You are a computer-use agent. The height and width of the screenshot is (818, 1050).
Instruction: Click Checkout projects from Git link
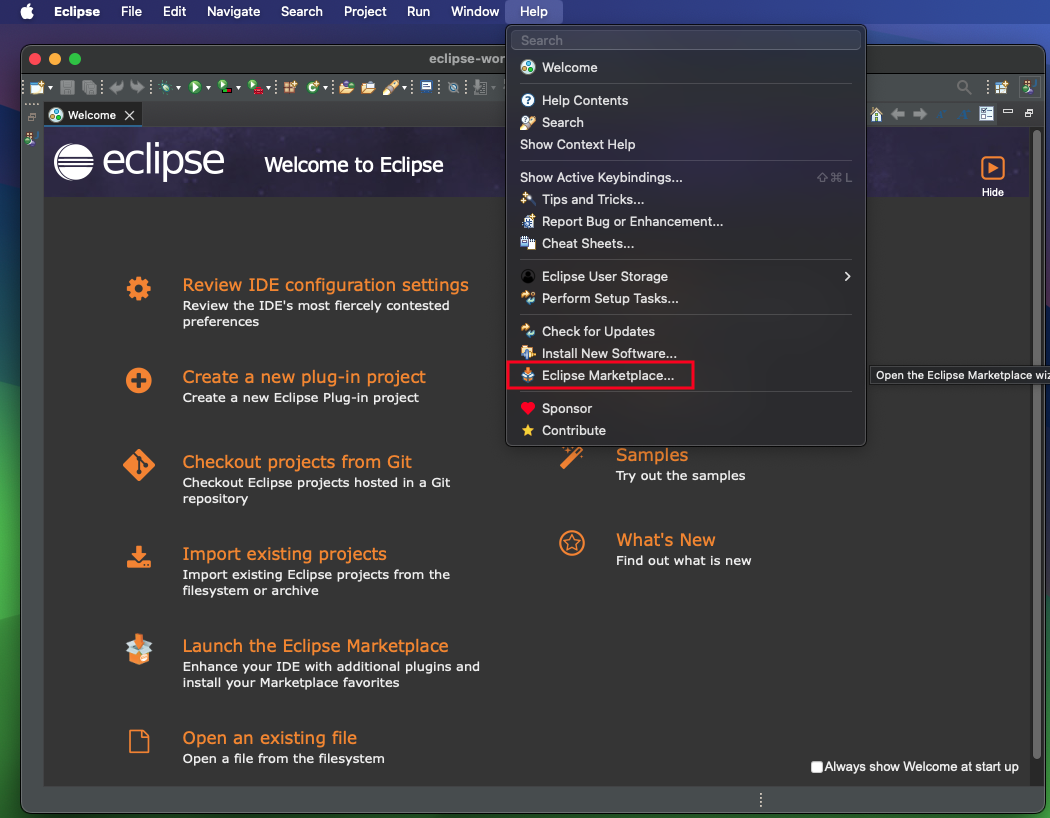[297, 462]
